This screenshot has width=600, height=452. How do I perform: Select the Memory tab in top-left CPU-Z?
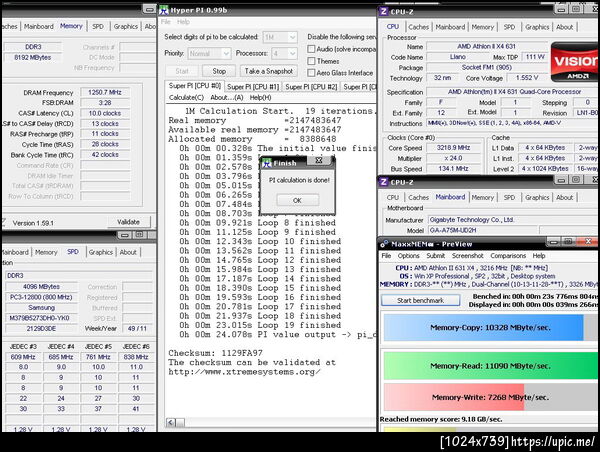click(71, 26)
